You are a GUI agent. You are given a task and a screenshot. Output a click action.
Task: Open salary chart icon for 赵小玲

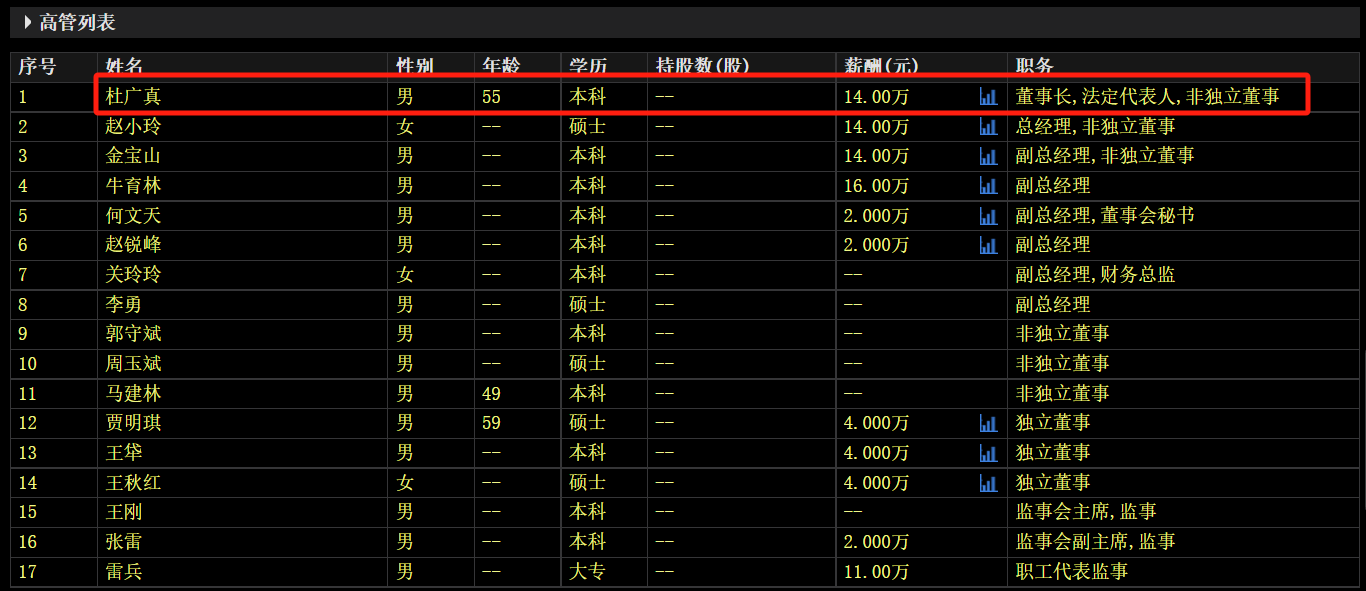pos(988,127)
